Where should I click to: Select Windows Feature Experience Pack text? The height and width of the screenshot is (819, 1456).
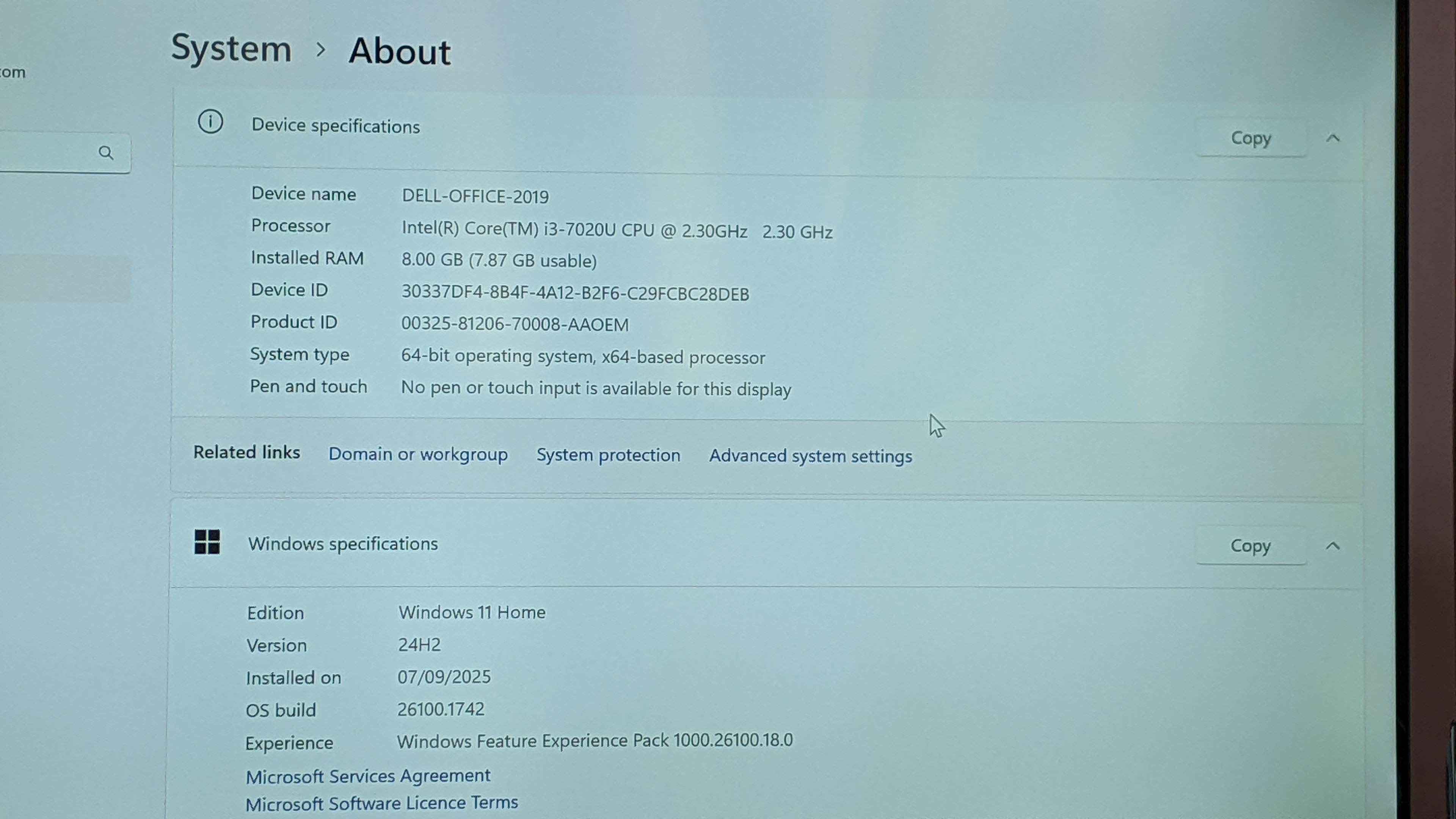(595, 741)
